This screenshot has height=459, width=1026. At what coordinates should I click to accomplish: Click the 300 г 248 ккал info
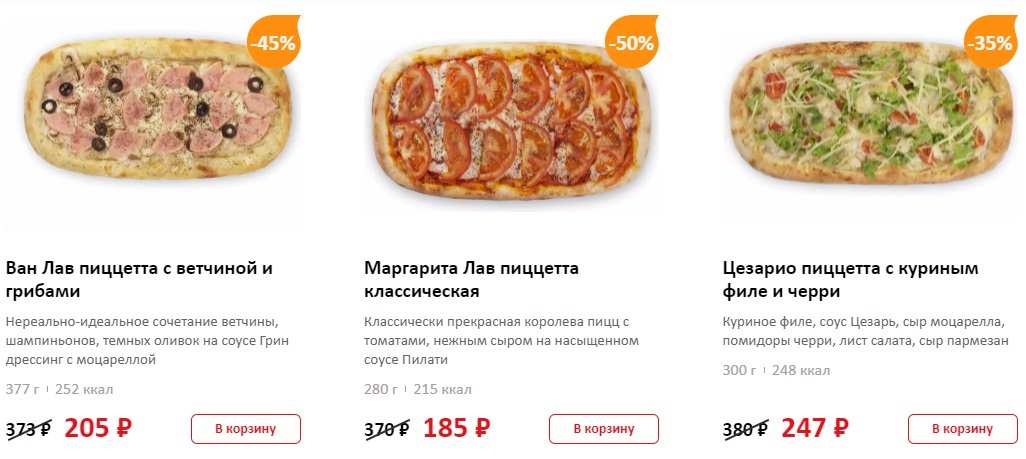tap(776, 371)
